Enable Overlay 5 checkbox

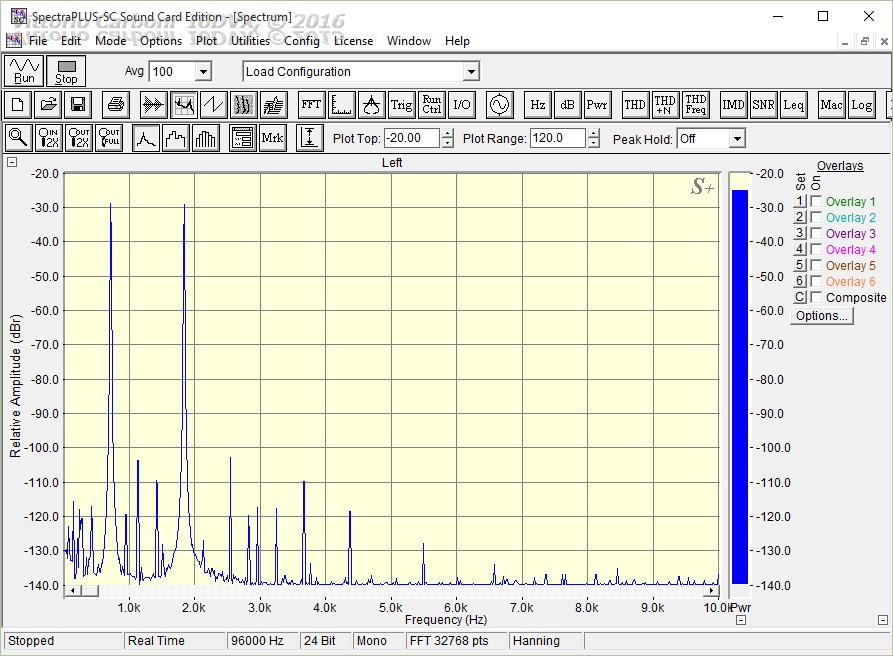pos(816,265)
